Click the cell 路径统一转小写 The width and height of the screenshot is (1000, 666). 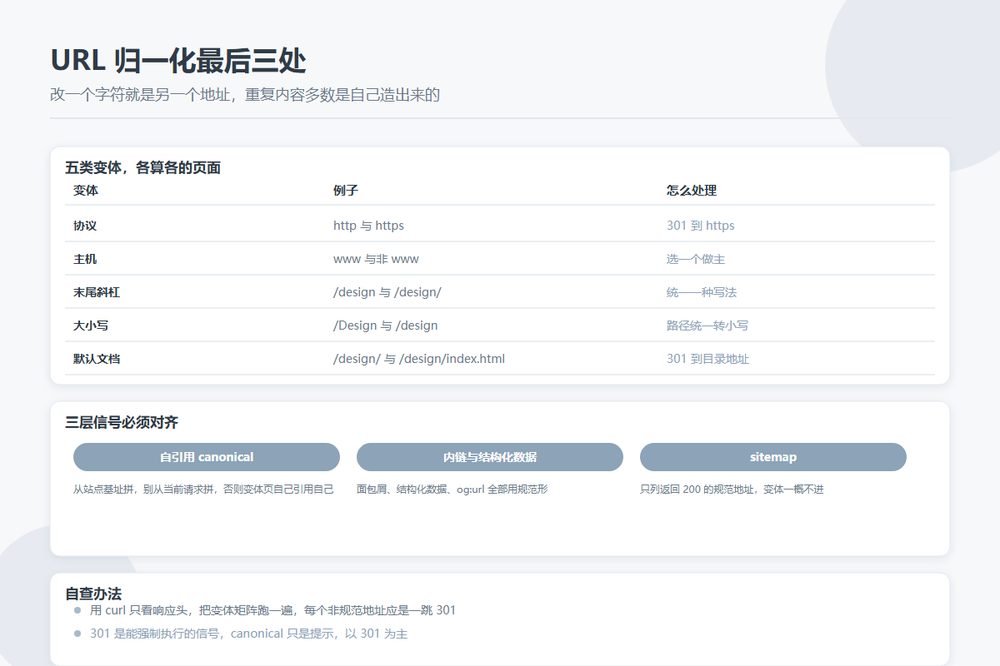(x=707, y=325)
